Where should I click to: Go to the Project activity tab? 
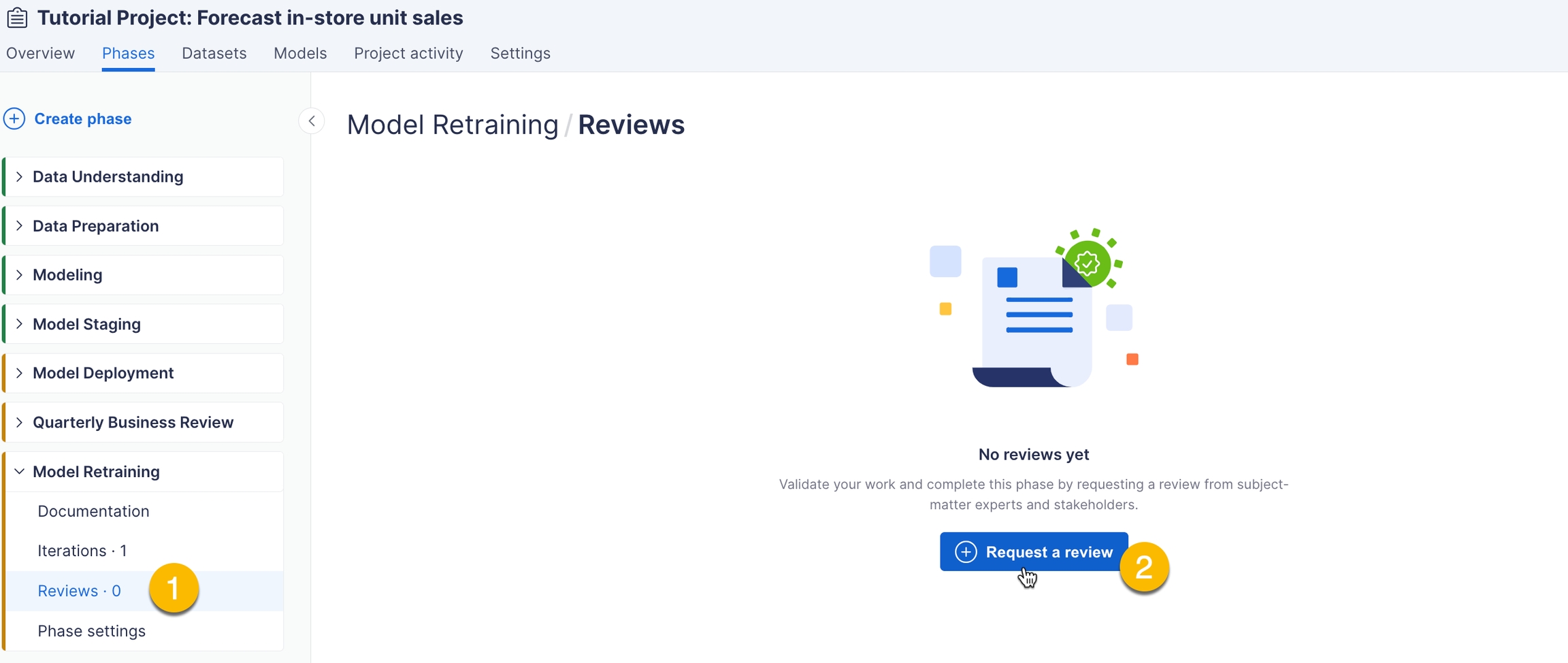pos(408,53)
